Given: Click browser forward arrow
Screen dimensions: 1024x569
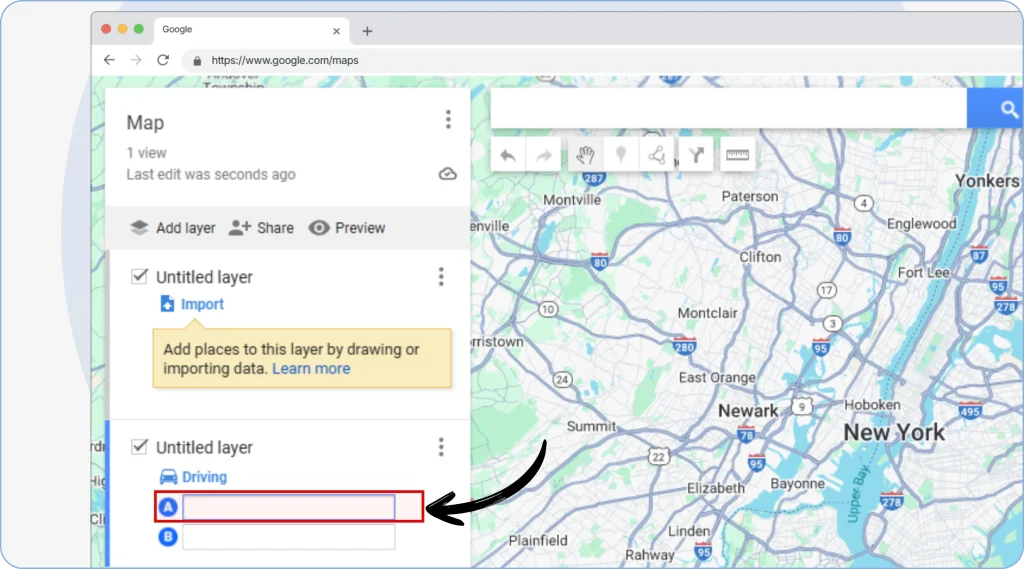Looking at the screenshot, I should pos(136,60).
